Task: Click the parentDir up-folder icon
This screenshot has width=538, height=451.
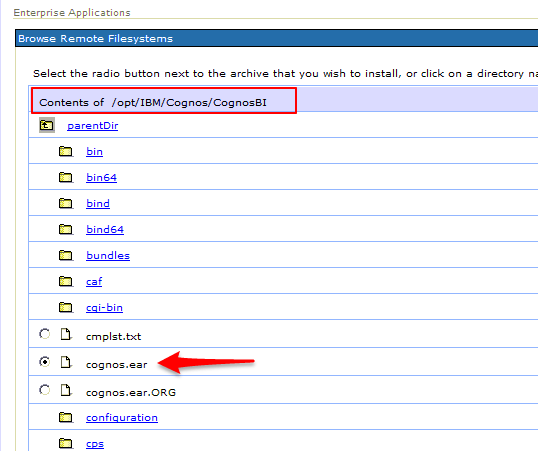Action: click(x=47, y=125)
